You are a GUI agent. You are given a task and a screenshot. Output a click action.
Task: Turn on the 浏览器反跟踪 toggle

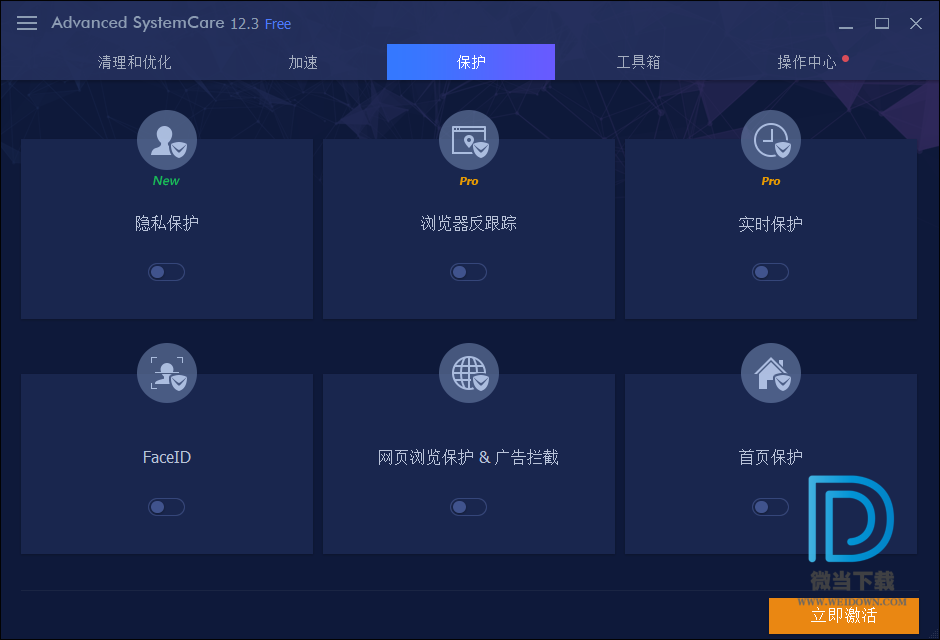click(468, 272)
